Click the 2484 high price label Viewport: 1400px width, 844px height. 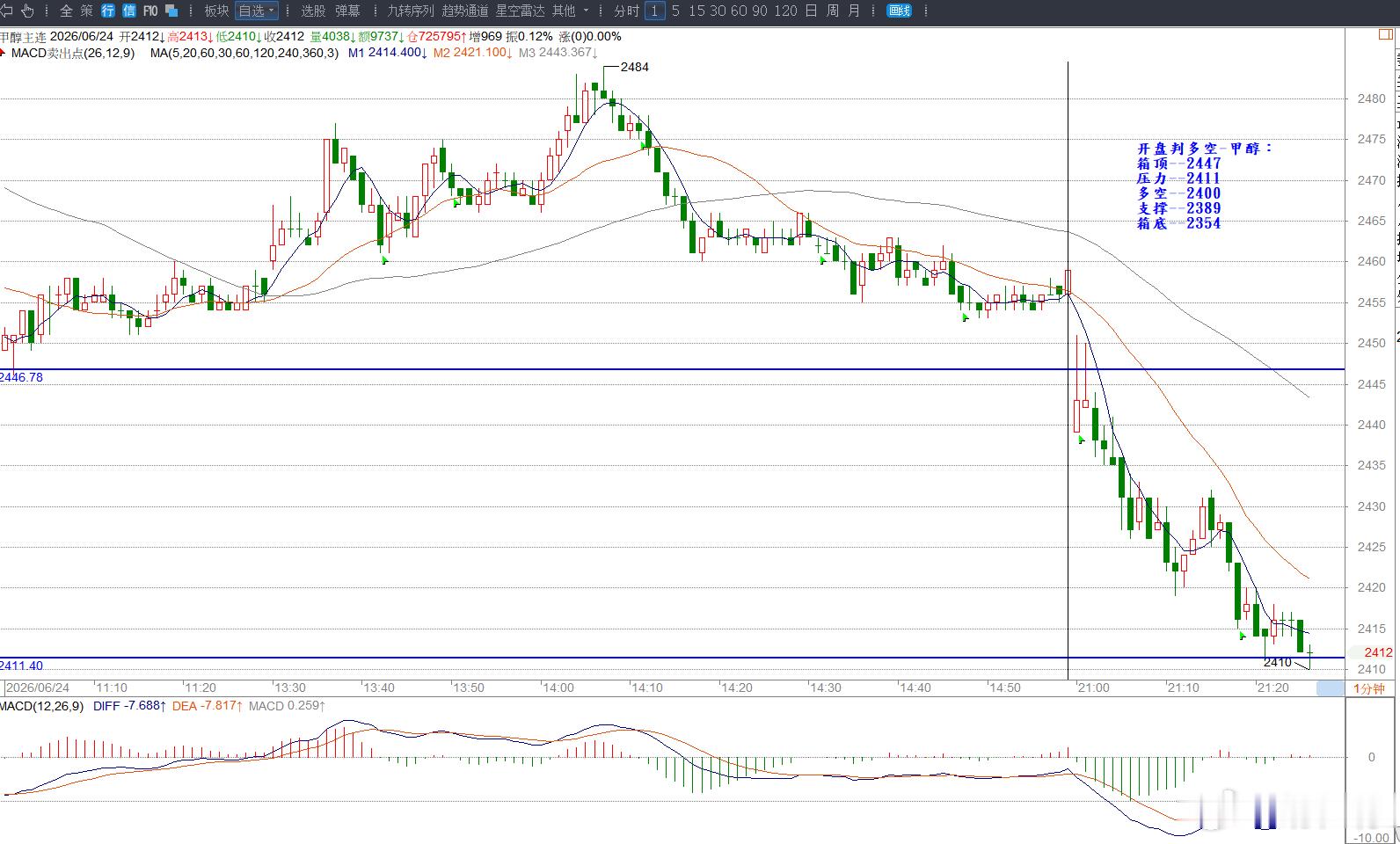[635, 67]
